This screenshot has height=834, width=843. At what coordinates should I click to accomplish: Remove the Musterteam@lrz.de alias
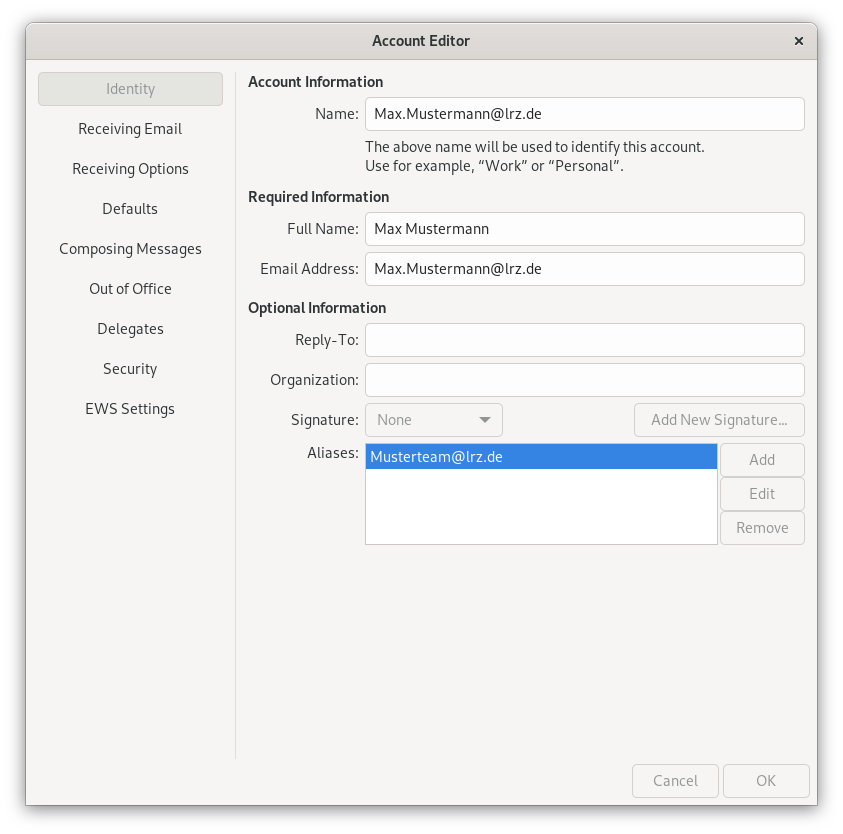click(762, 527)
